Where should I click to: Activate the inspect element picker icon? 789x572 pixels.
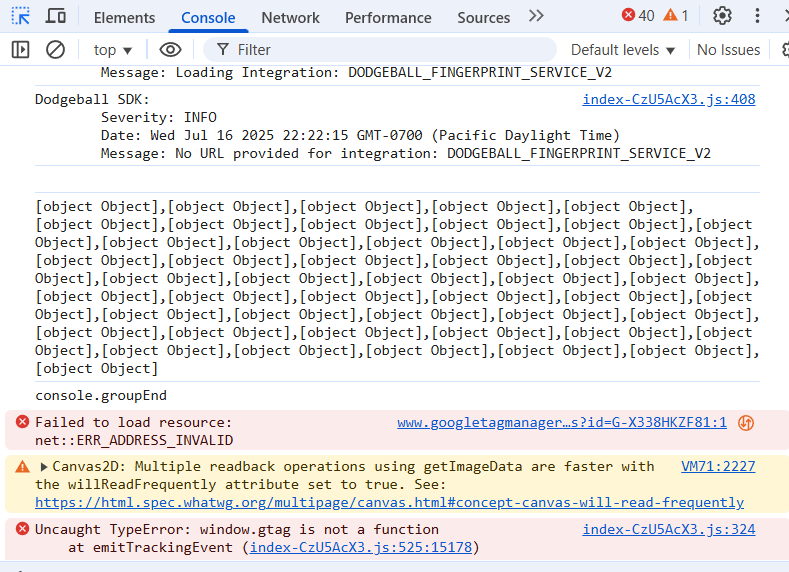click(x=21, y=16)
